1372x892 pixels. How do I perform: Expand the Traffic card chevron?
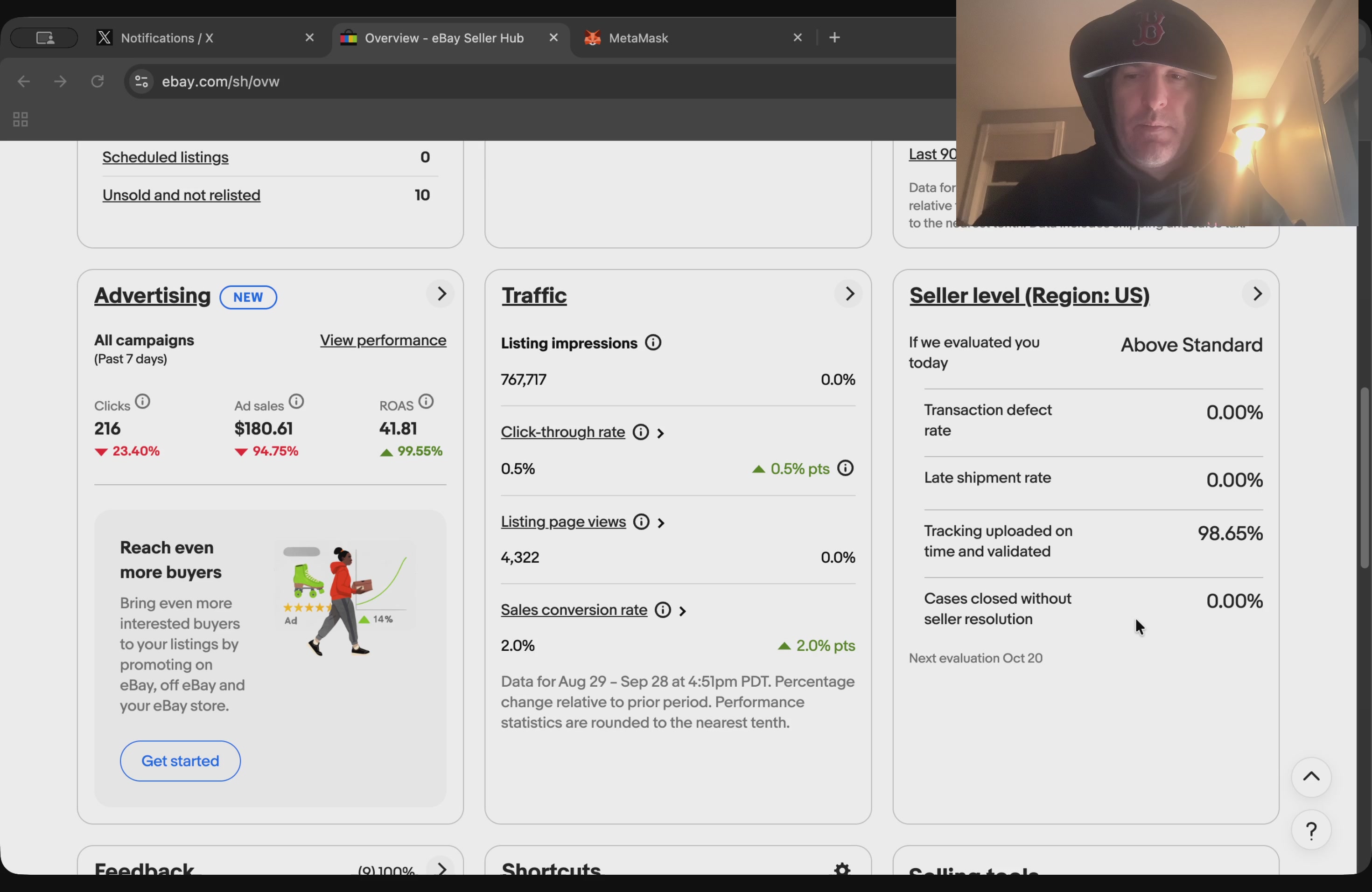pyautogui.click(x=849, y=294)
